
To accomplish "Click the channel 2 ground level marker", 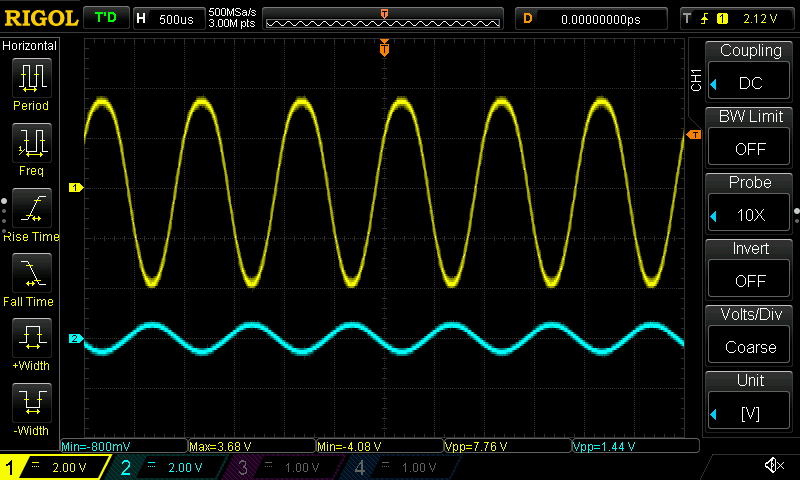I will [76, 338].
